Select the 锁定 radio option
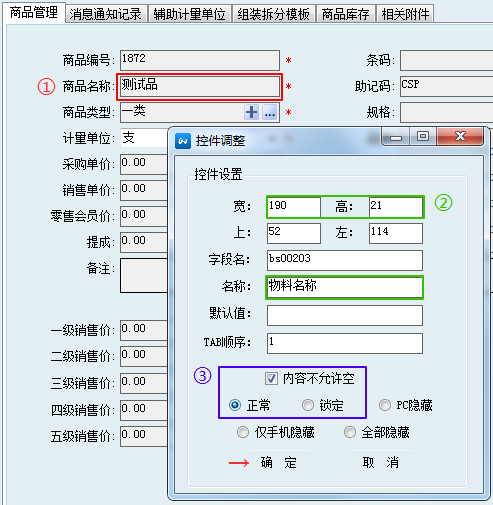This screenshot has width=493, height=505. (x=308, y=405)
